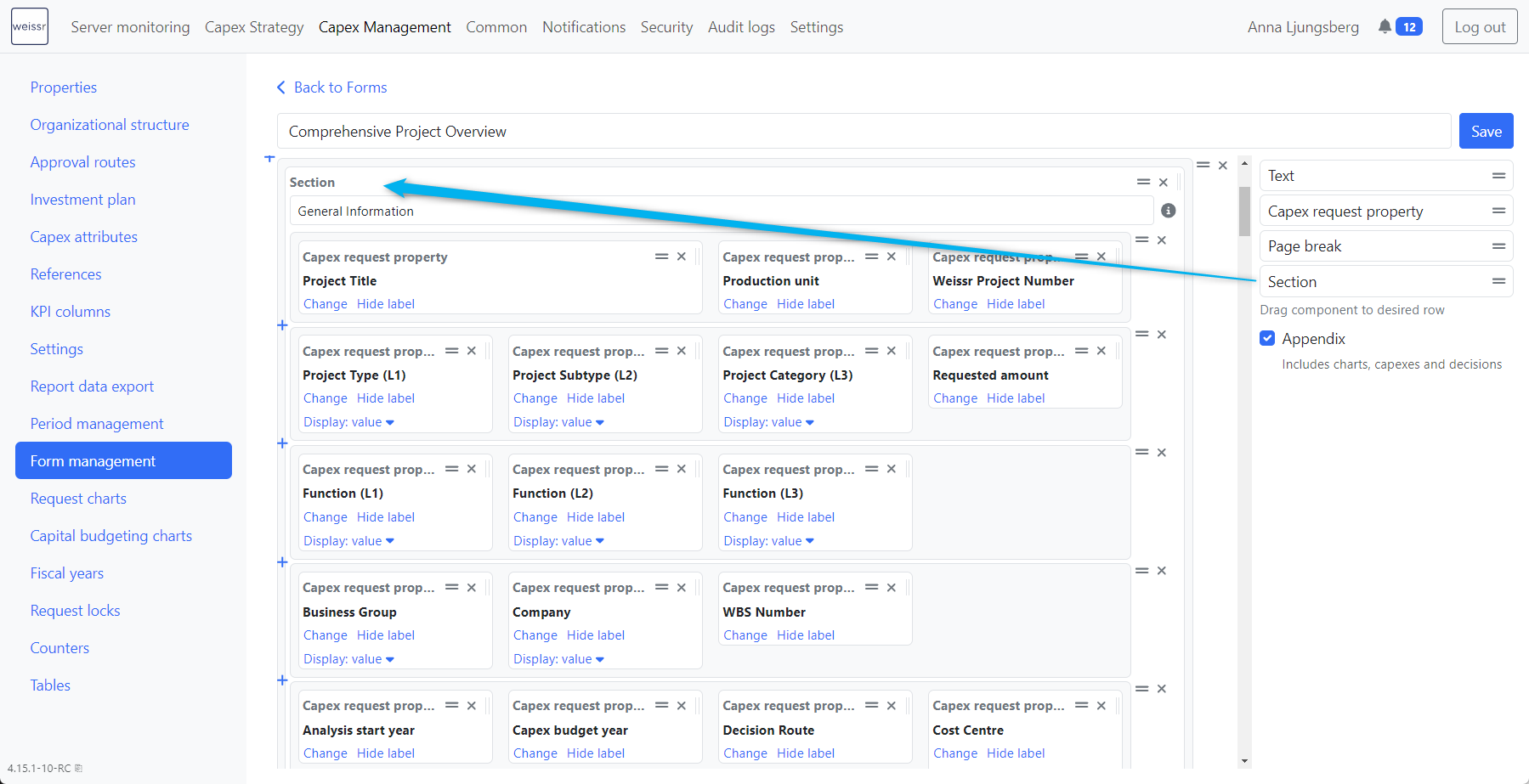Viewport: 1529px width, 784px height.
Task: Open Display value dropdown for Company
Action: (558, 659)
